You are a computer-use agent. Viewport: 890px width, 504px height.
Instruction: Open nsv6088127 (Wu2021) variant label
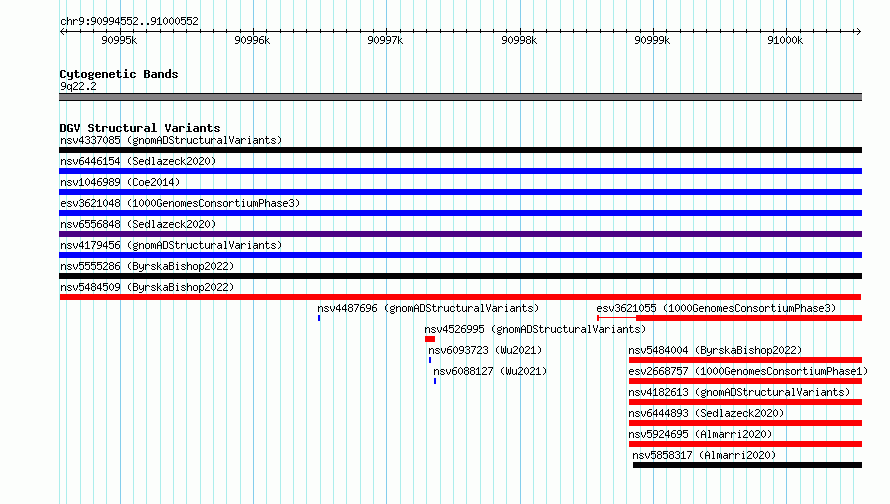(490, 371)
